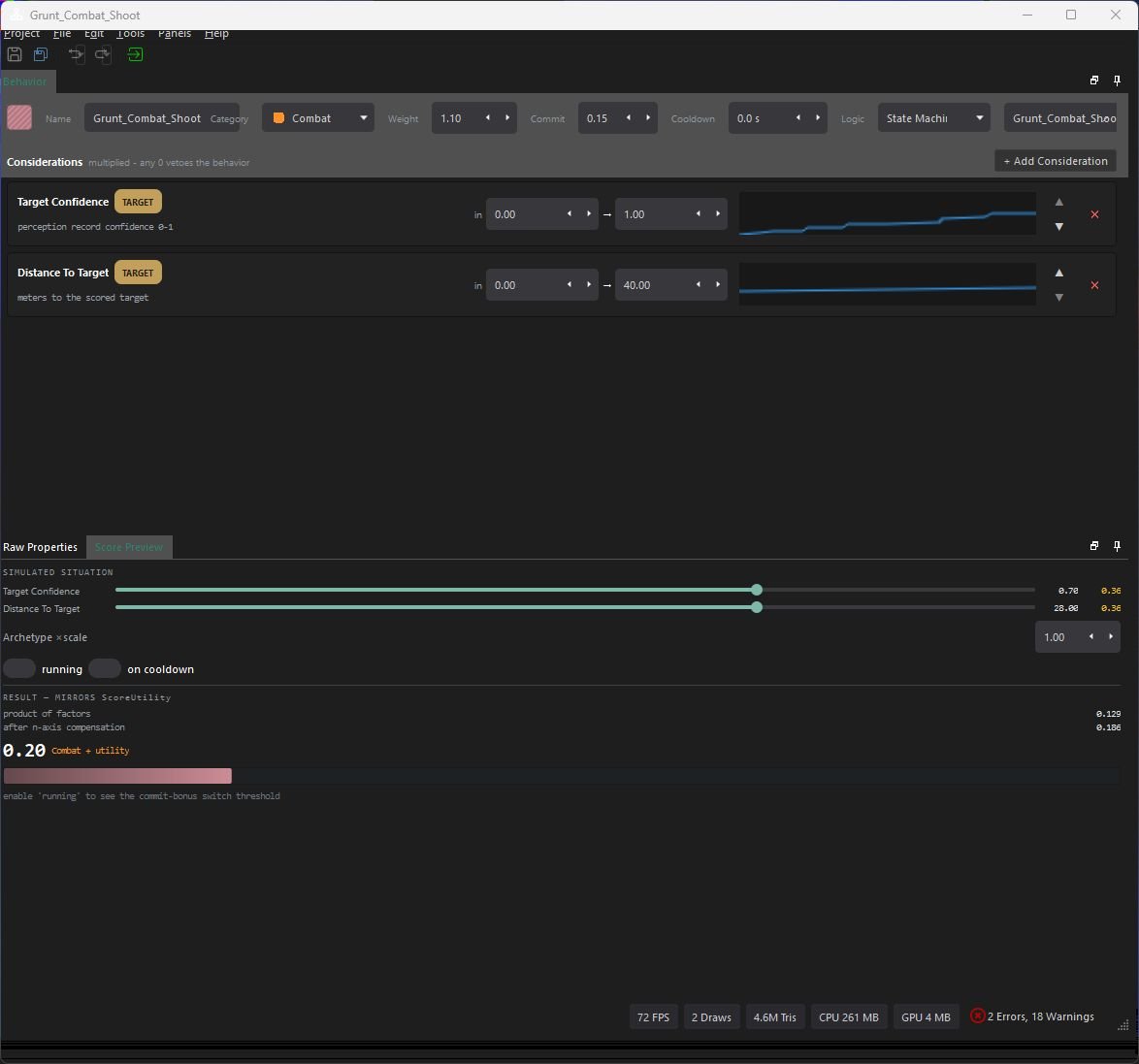The image size is (1139, 1064).
Task: Float the Behavior panel with its popout icon
Action: pos(1094,81)
